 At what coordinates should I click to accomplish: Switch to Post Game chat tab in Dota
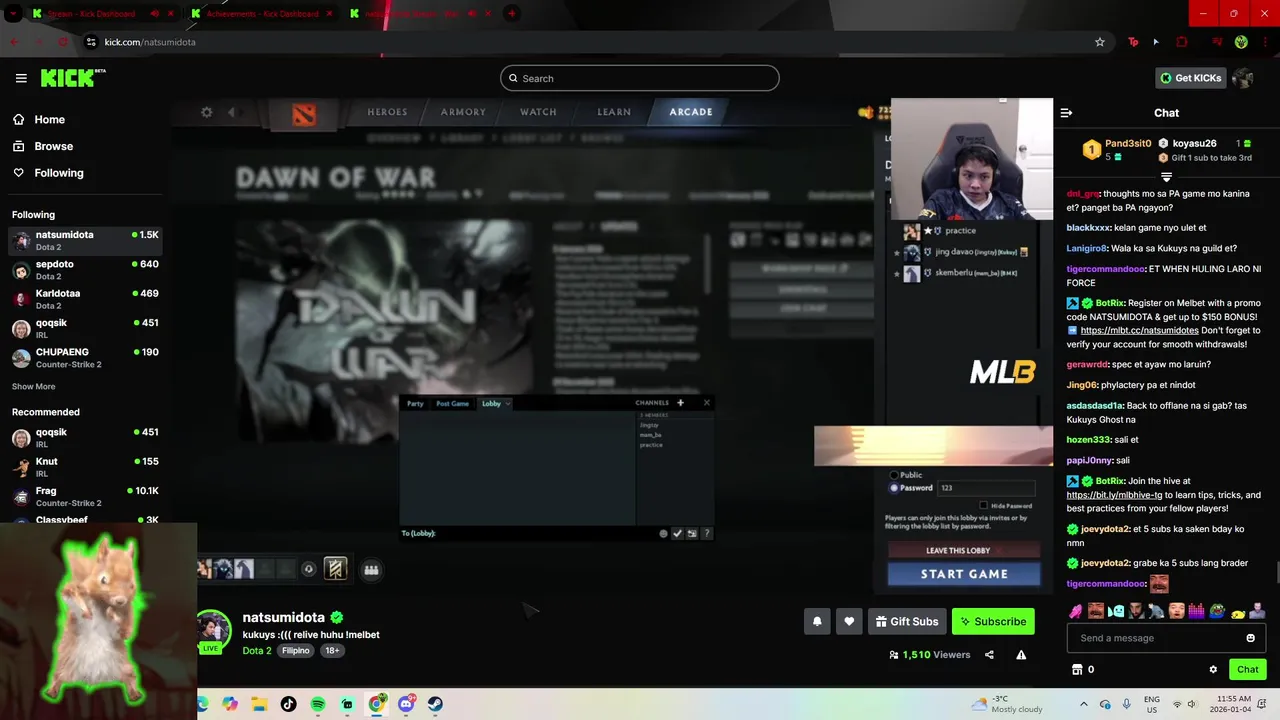(x=452, y=404)
